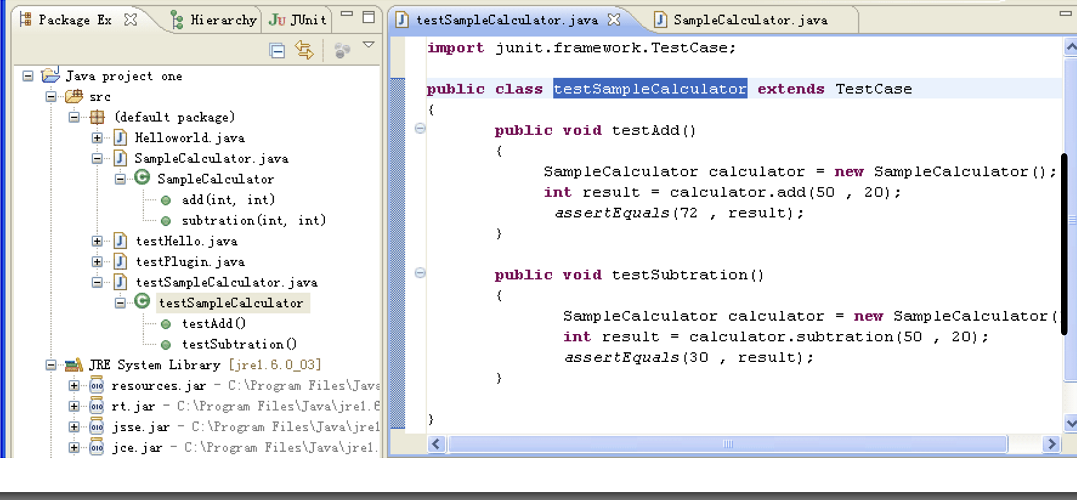Click the editor horizontal scrollbar left arrow
This screenshot has height=500, width=1077.
(435, 444)
